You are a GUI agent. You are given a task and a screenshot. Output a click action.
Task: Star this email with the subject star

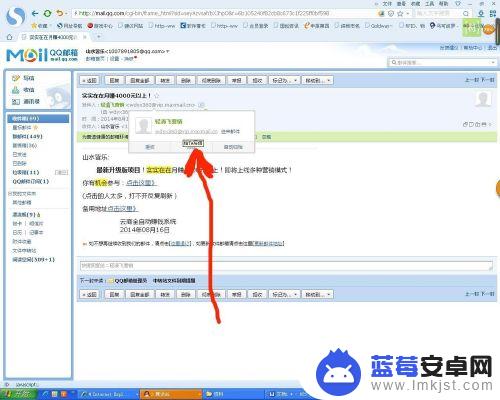coord(156,96)
